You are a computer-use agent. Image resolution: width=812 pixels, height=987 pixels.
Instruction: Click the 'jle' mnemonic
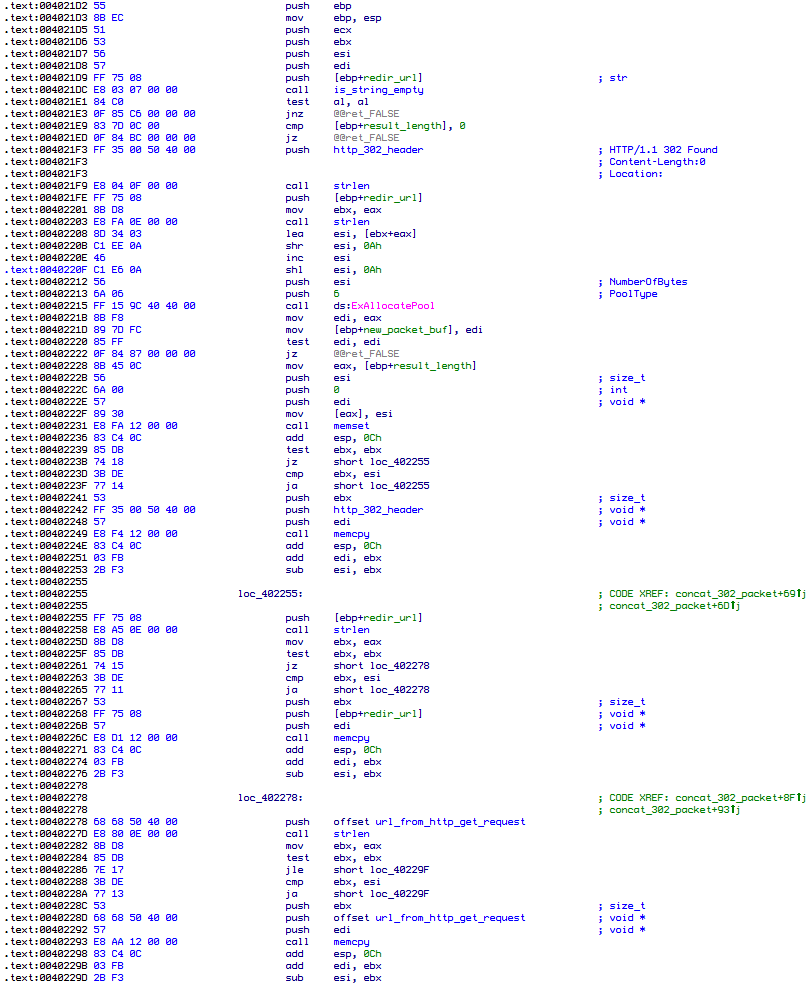pyautogui.click(x=294, y=870)
